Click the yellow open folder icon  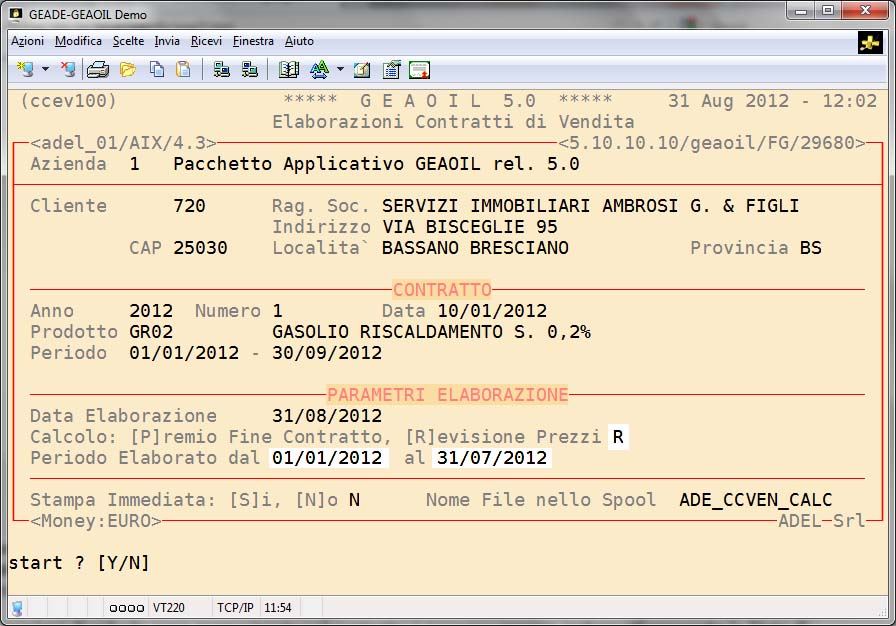coord(128,69)
